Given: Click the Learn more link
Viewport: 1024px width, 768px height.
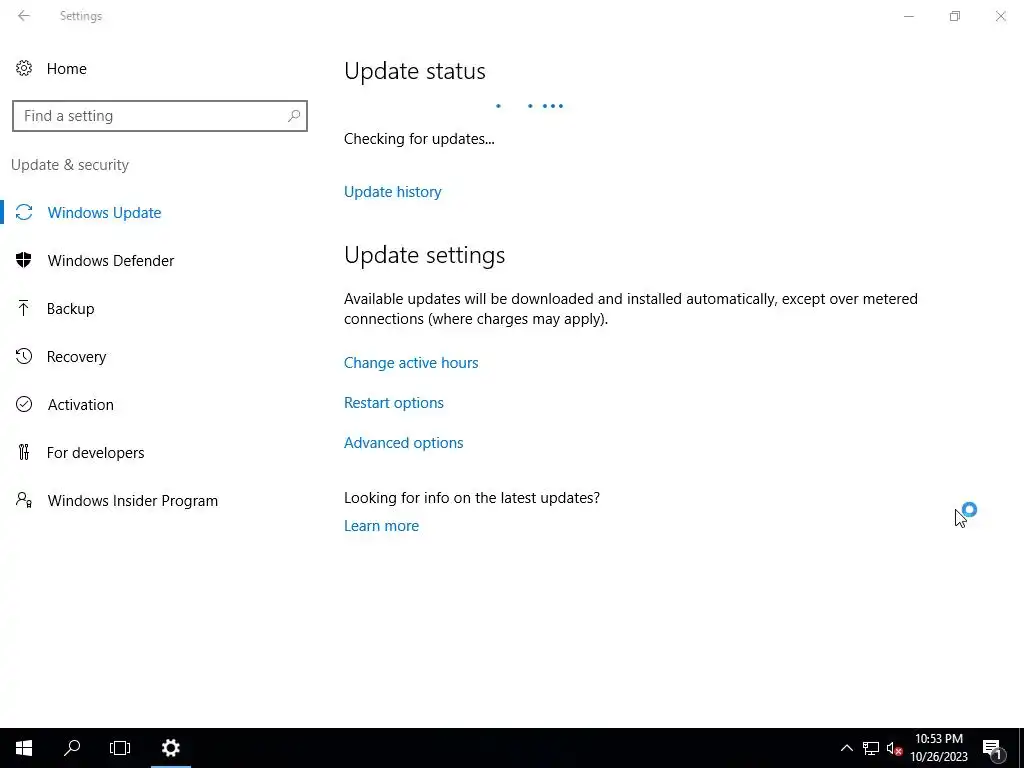Looking at the screenshot, I should [x=381, y=526].
